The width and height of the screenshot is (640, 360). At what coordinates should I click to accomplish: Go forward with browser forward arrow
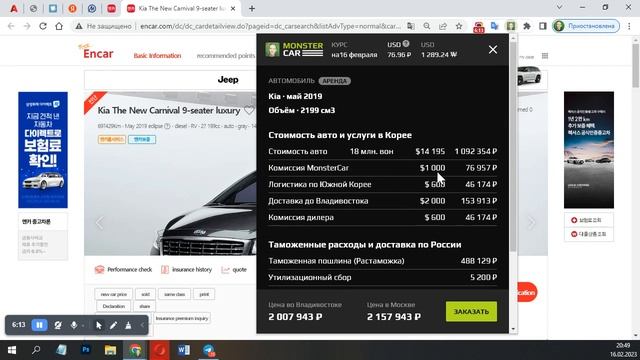[27, 26]
